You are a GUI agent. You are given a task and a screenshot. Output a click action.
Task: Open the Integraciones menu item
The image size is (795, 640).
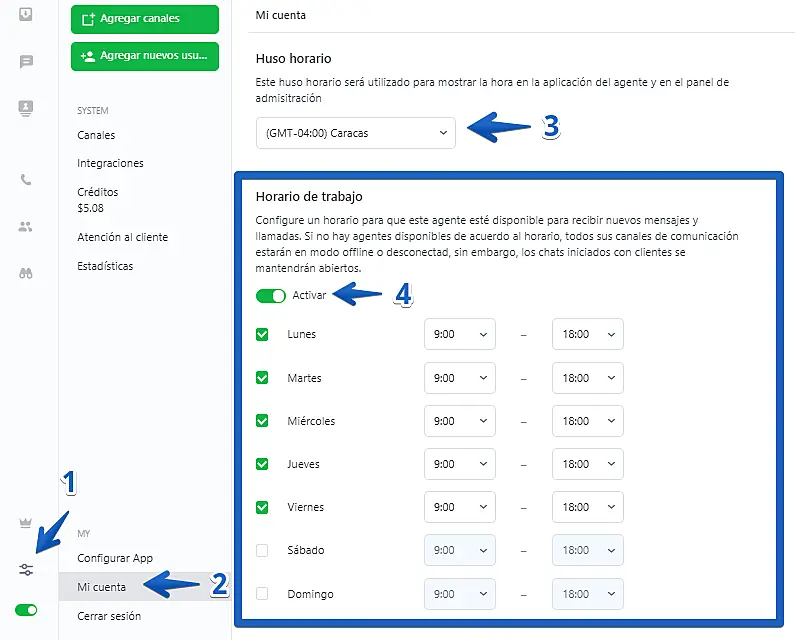(x=110, y=163)
